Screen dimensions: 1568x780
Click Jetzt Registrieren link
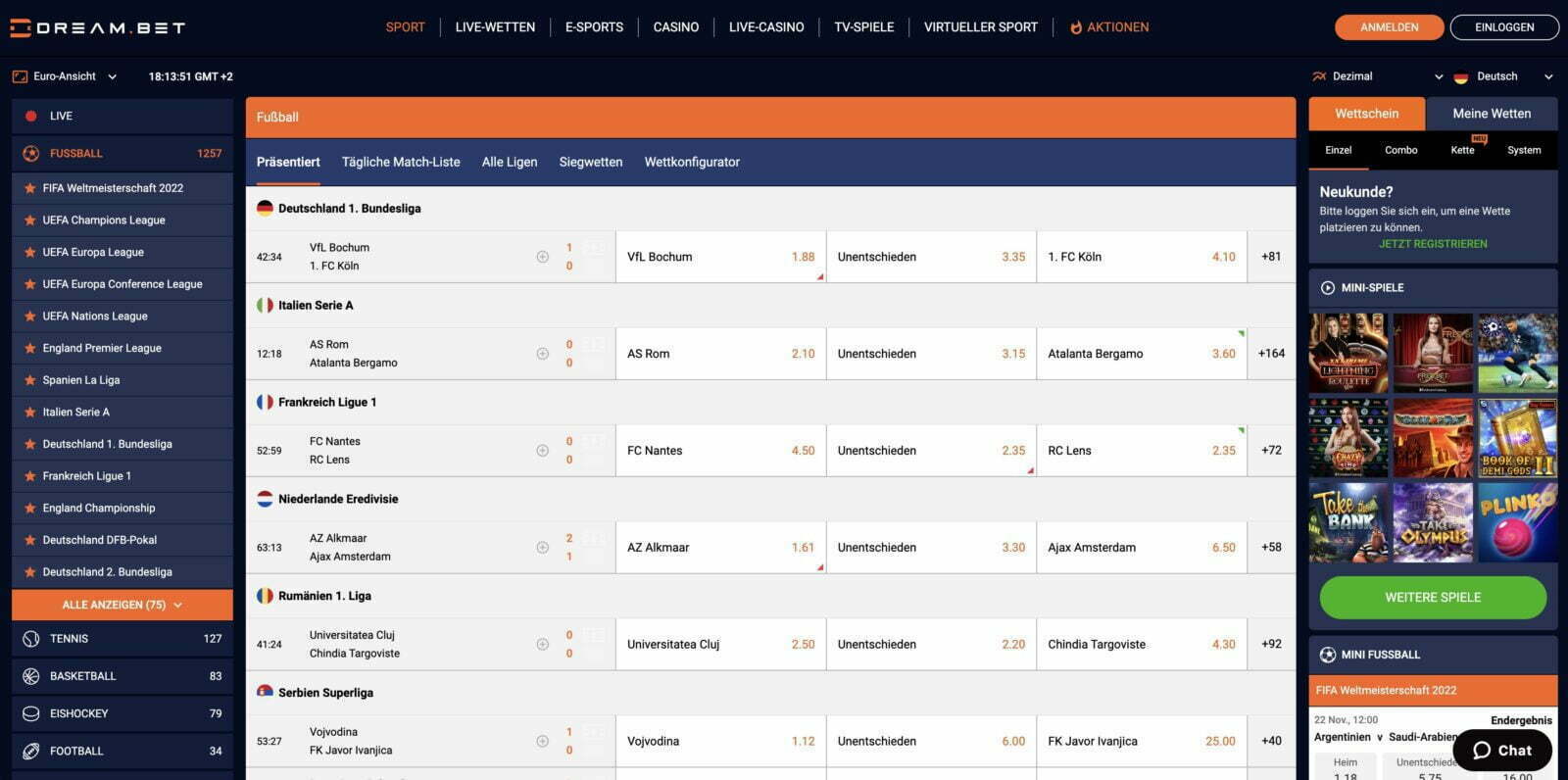point(1433,244)
